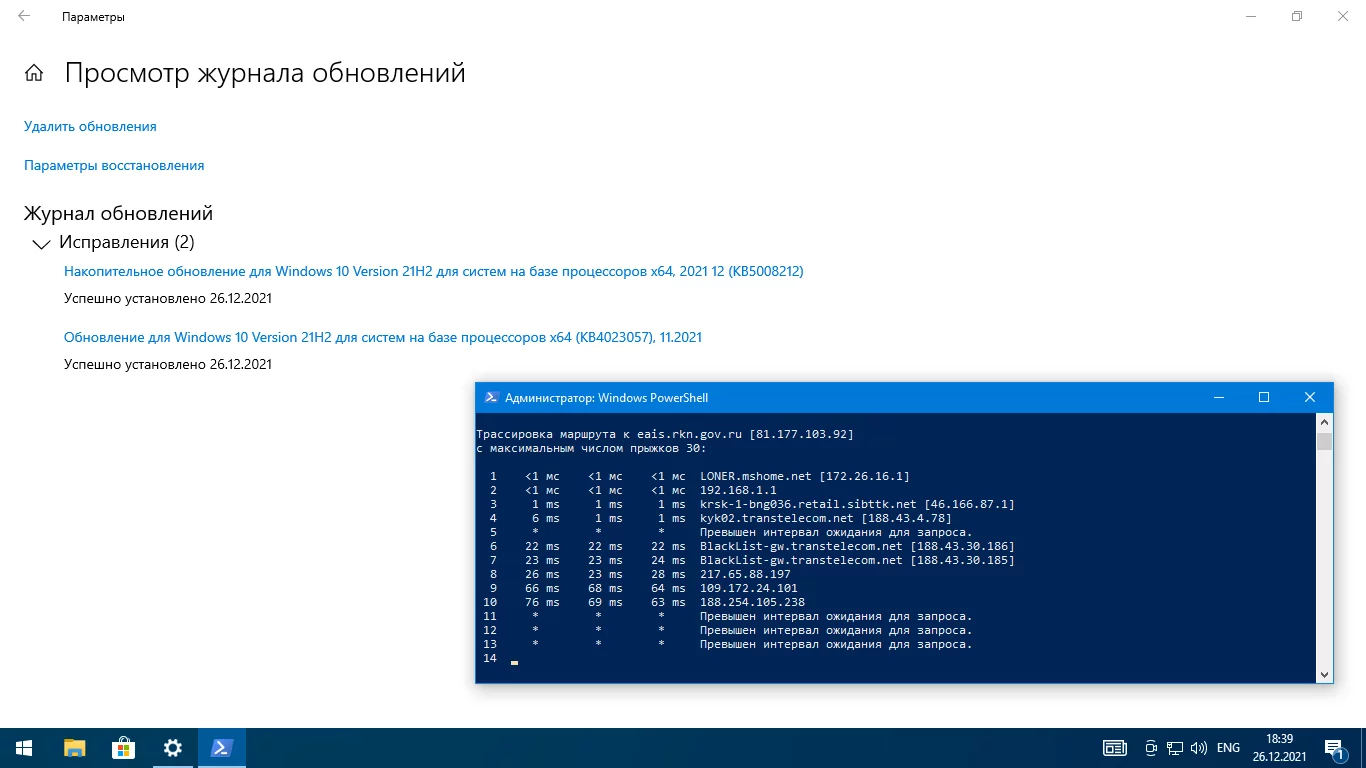
Task: Click the Трассировка маршрута к eais.rkn.gov.ru line
Action: click(665, 434)
